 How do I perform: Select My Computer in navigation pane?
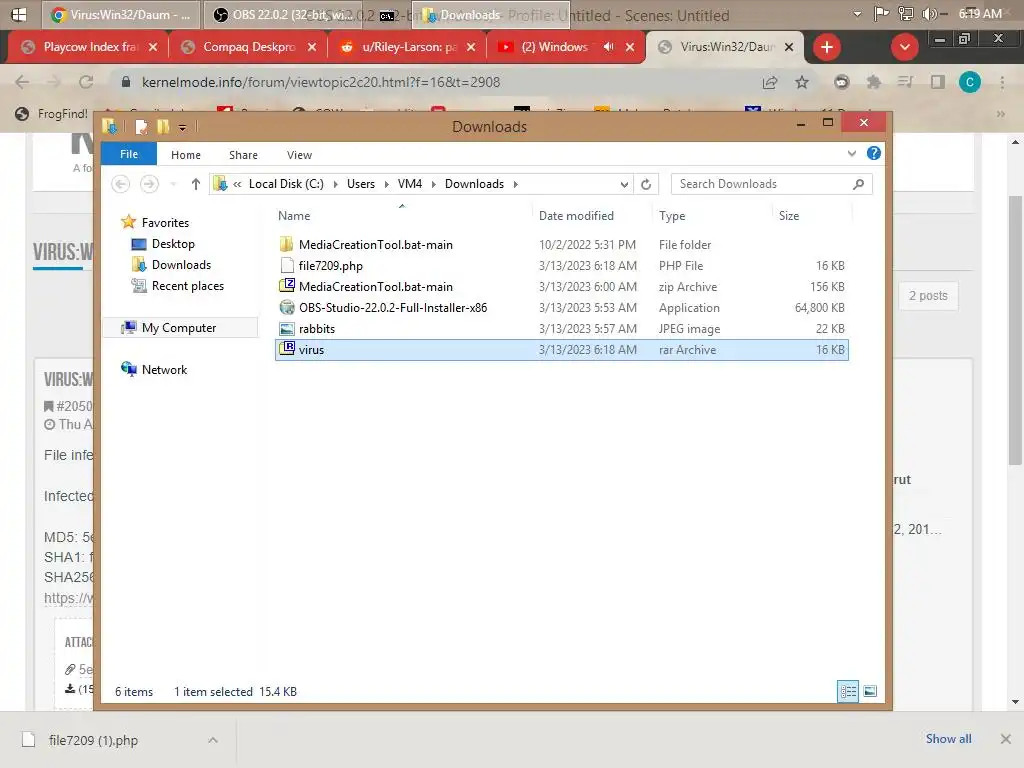point(178,328)
